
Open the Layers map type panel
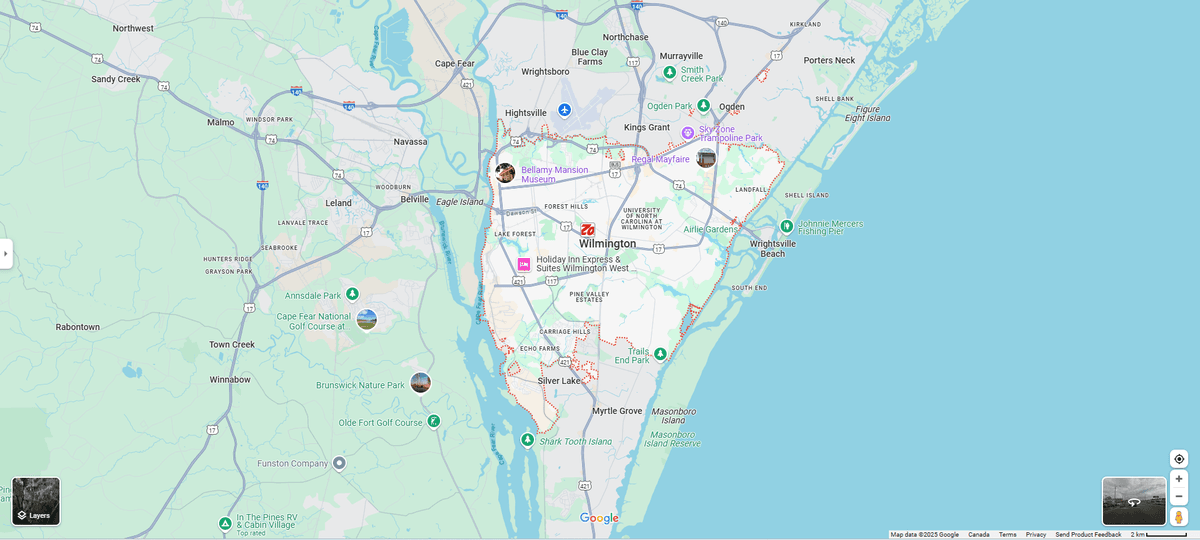tap(36, 501)
